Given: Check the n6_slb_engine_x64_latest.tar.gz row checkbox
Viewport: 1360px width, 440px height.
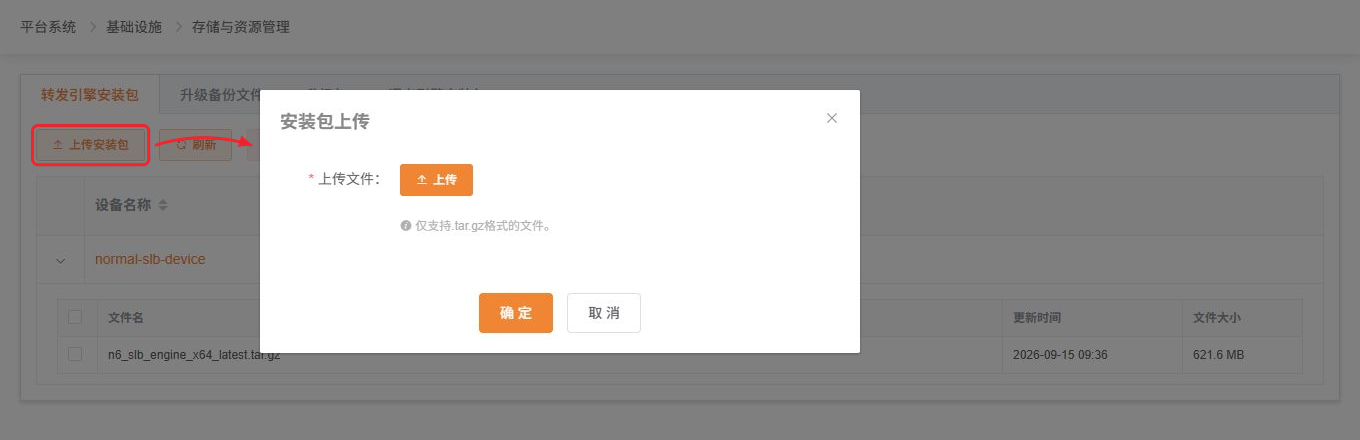Looking at the screenshot, I should (x=75, y=354).
